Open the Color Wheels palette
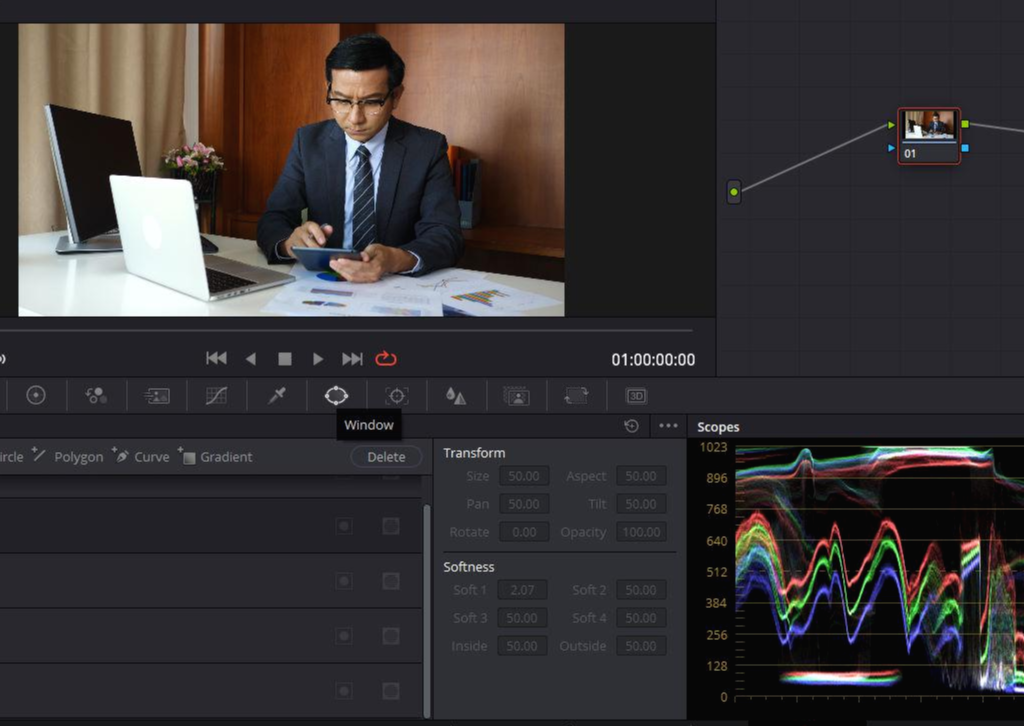1024x726 pixels. pyautogui.click(x=36, y=395)
